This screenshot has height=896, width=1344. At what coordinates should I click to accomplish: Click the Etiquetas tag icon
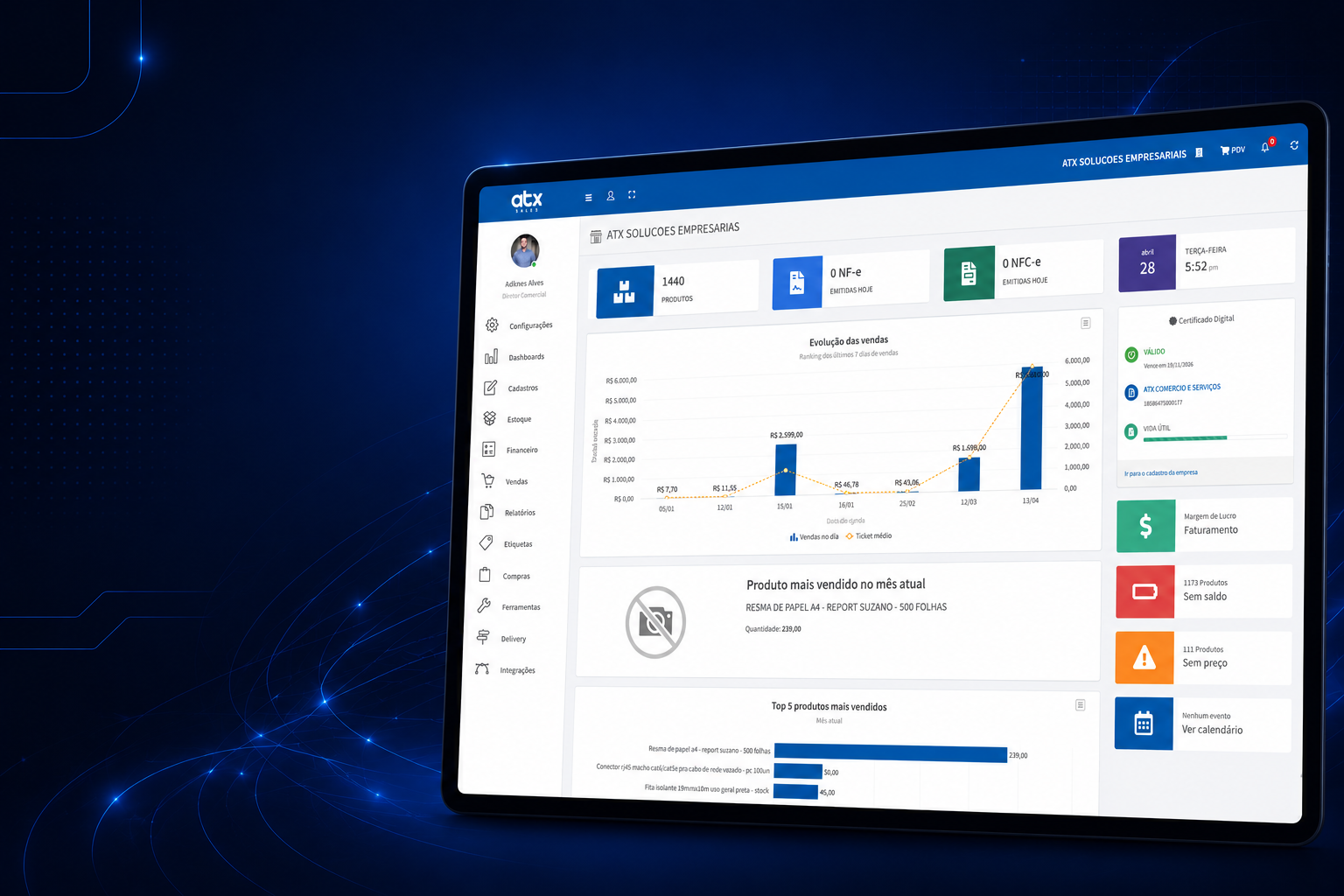click(486, 543)
